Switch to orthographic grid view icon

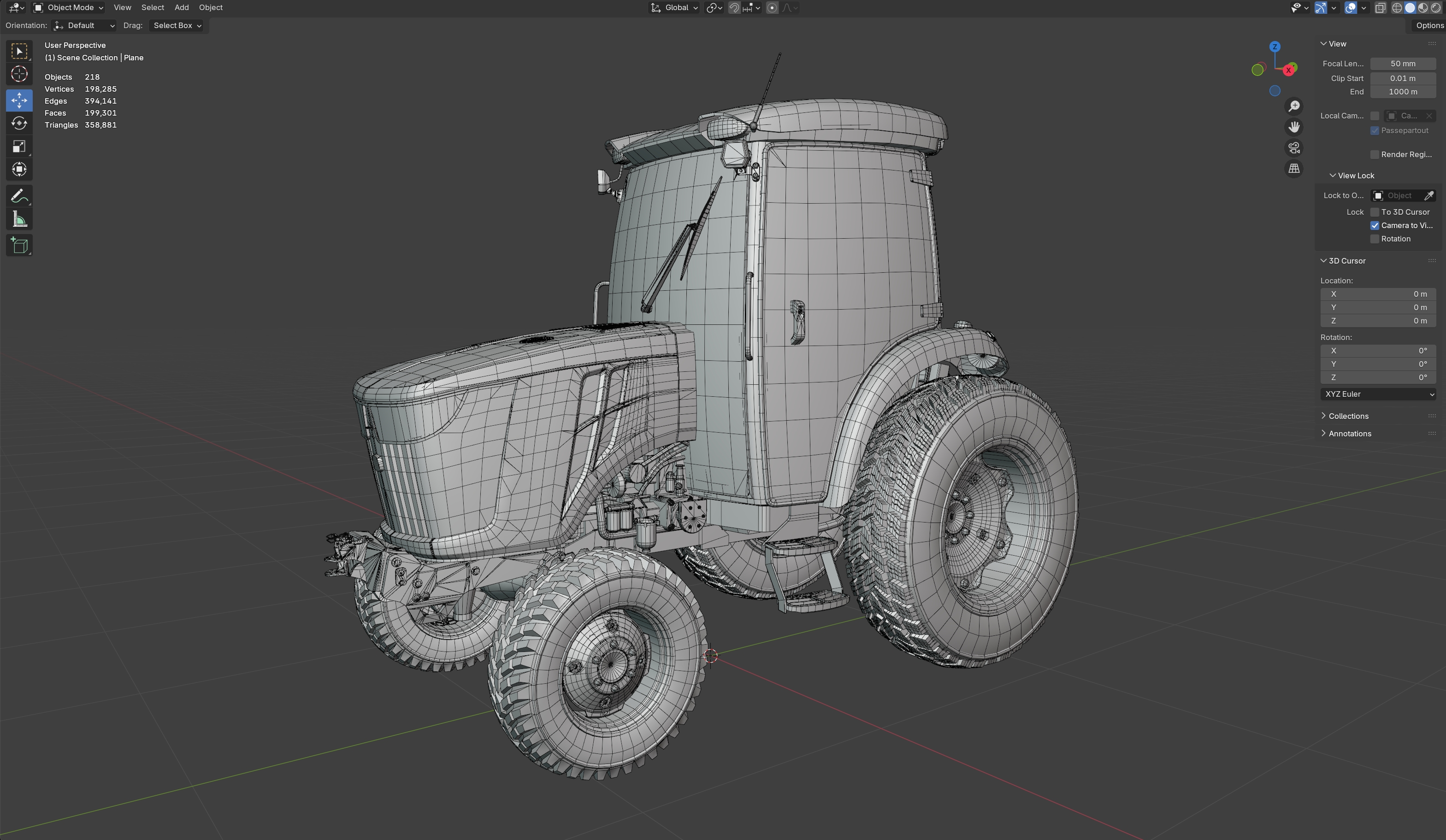pos(1294,169)
